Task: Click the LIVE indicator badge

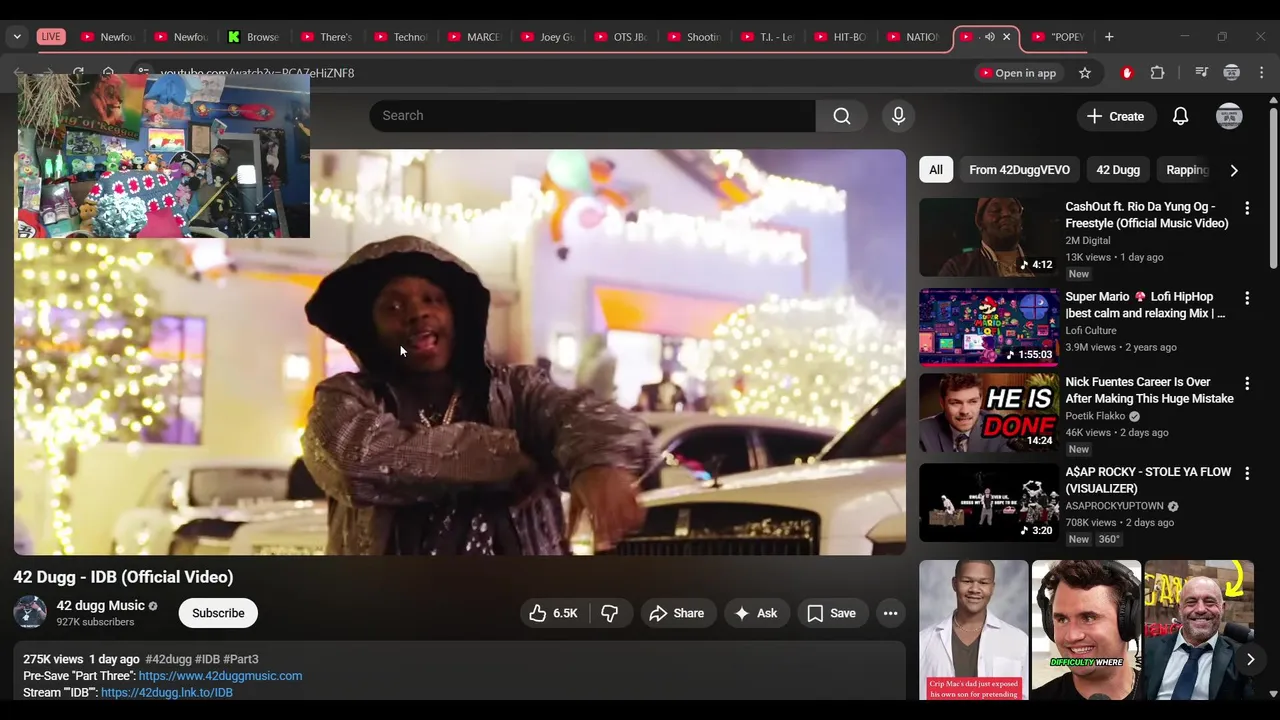Action: coord(51,37)
